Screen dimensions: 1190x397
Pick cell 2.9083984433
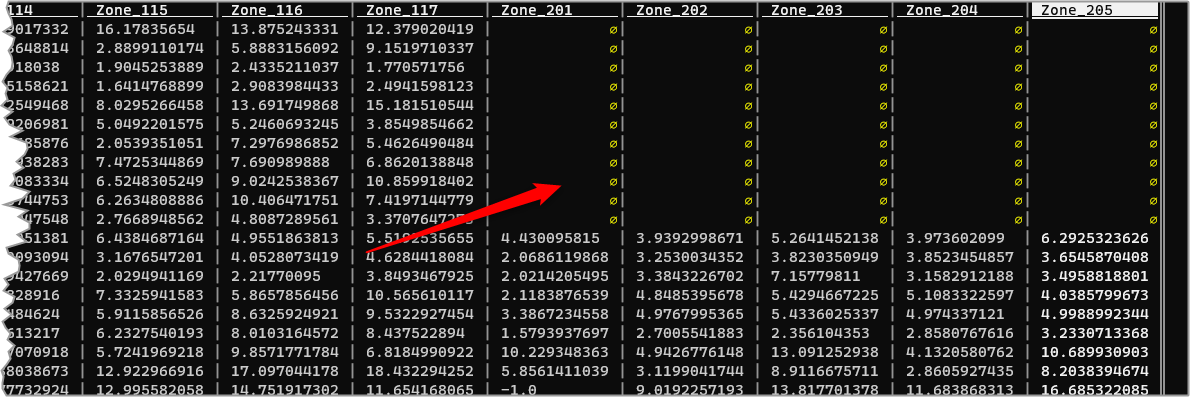click(285, 87)
